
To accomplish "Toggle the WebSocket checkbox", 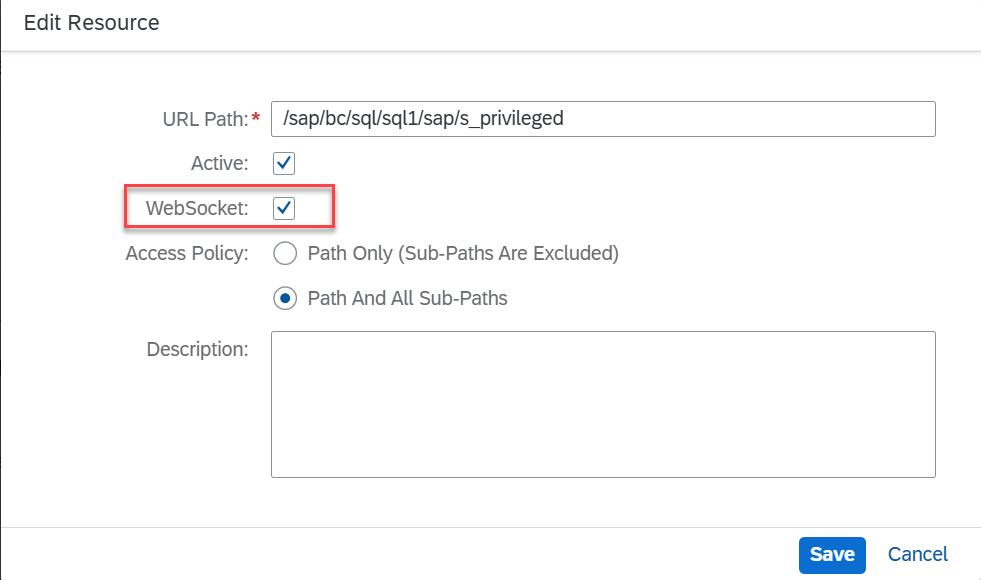I will click(284, 208).
